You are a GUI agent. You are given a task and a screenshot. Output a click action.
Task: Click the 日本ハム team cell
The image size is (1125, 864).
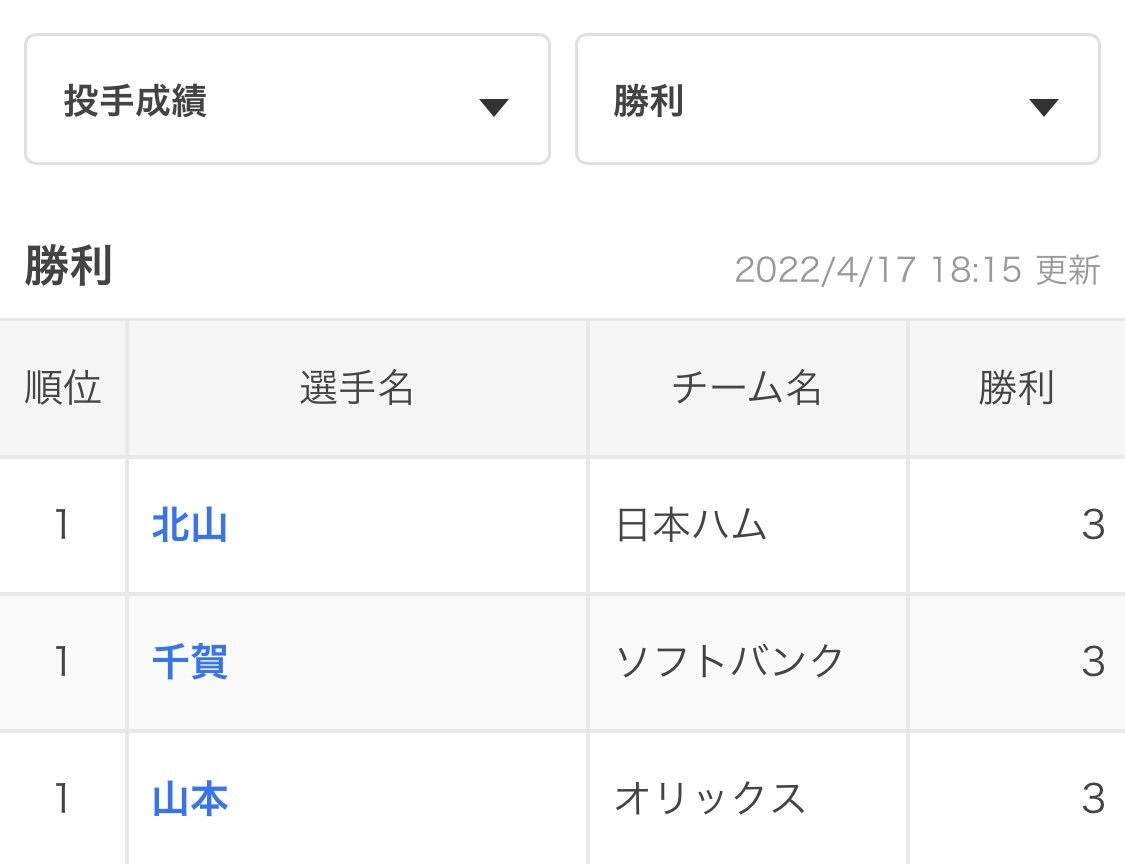click(x=748, y=525)
